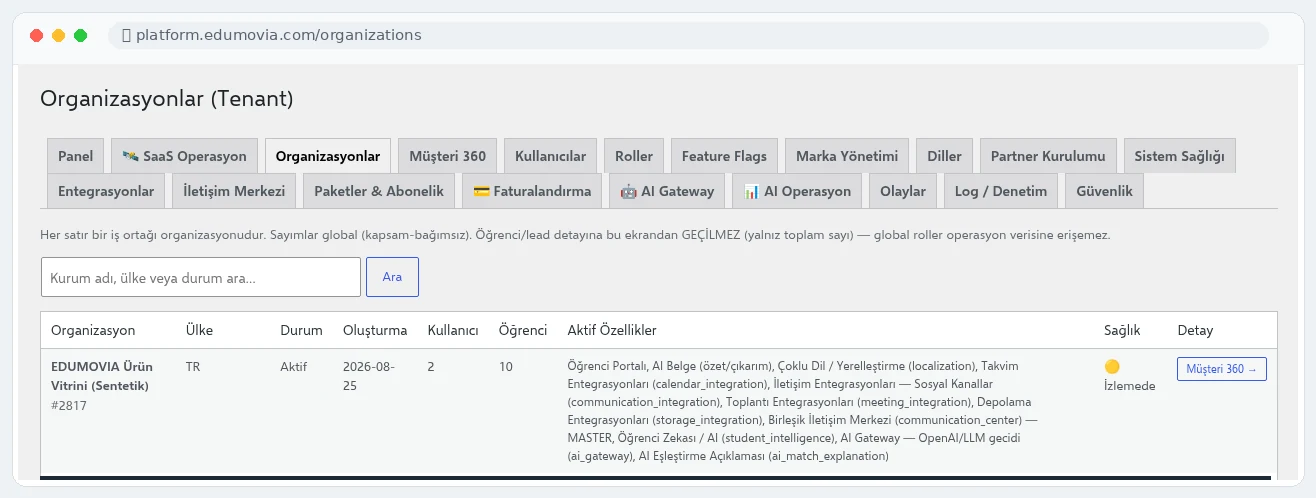1316x498 pixels.
Task: Open Log / Denetim tab
Action: pyautogui.click(x=1001, y=191)
